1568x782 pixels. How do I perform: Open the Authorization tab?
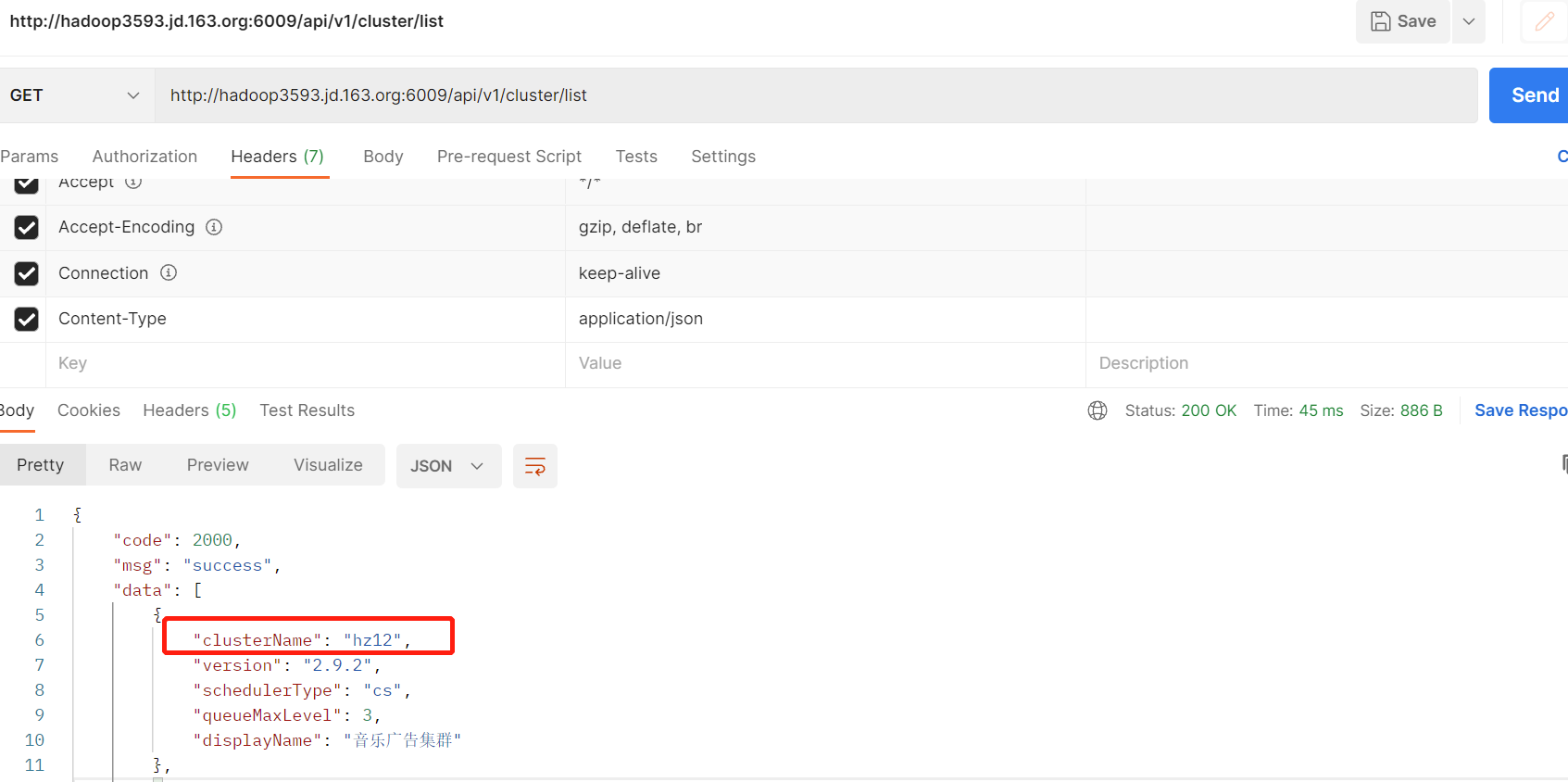pos(144,157)
